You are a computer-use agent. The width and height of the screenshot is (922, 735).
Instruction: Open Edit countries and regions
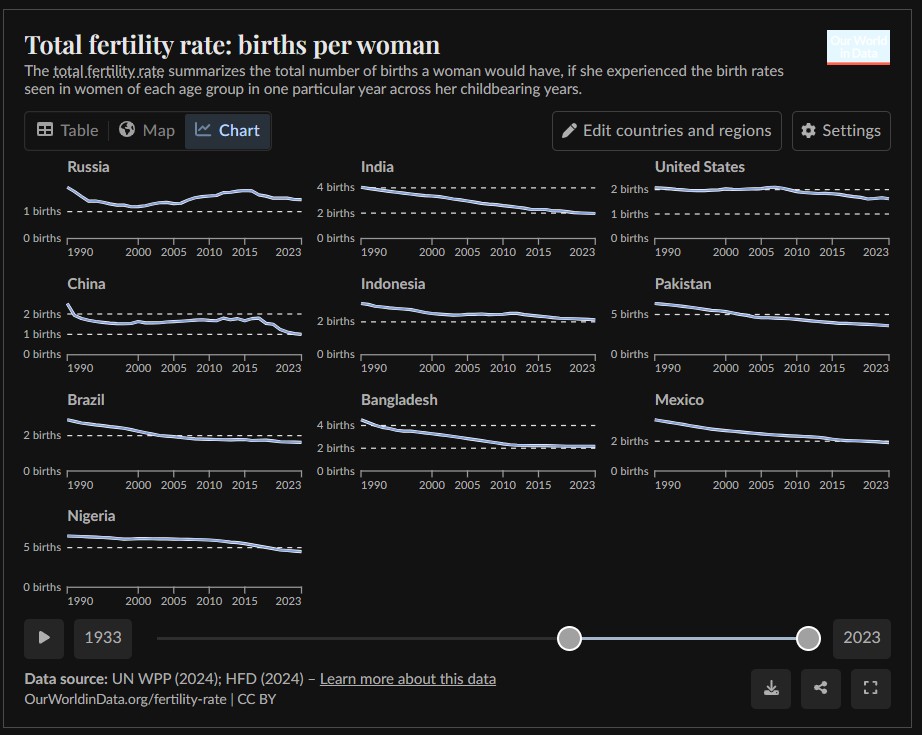point(667,131)
